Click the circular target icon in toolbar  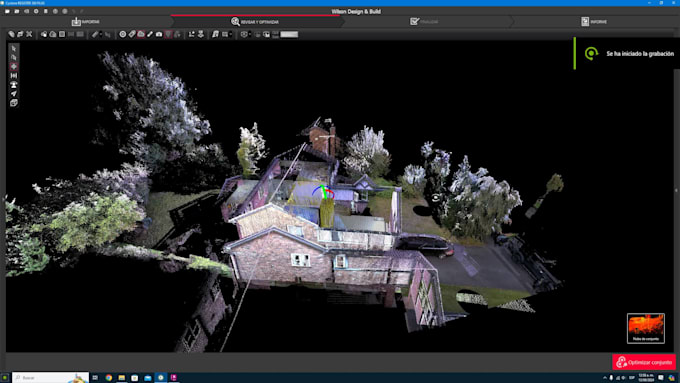click(x=123, y=34)
